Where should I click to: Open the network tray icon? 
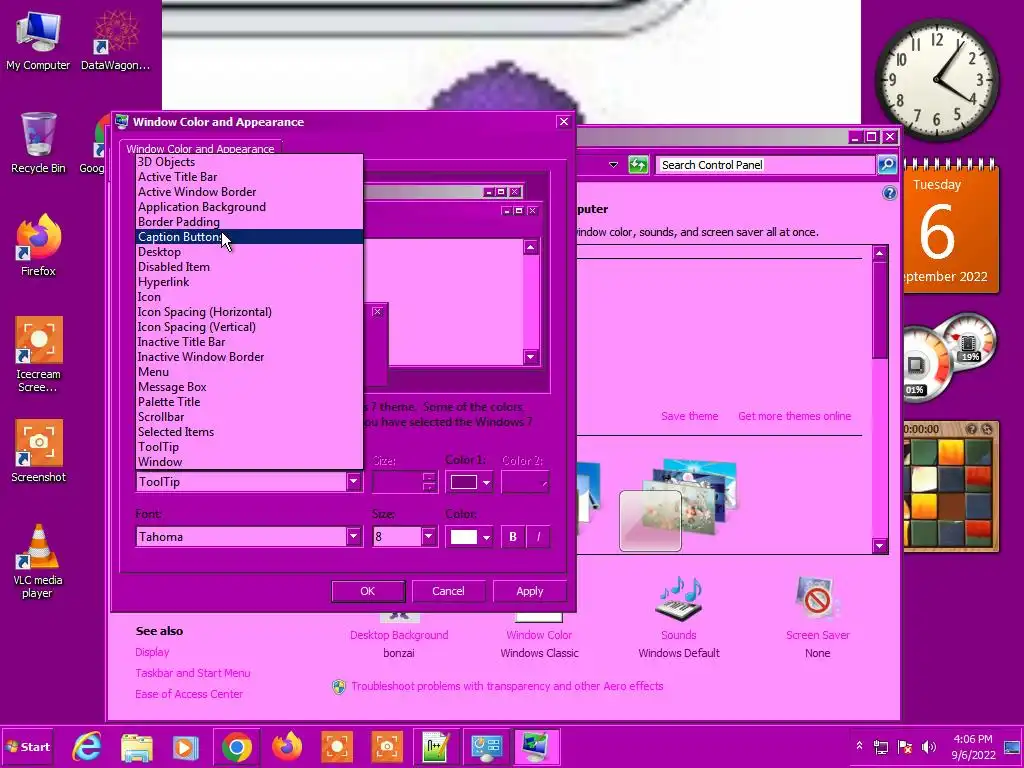click(881, 746)
